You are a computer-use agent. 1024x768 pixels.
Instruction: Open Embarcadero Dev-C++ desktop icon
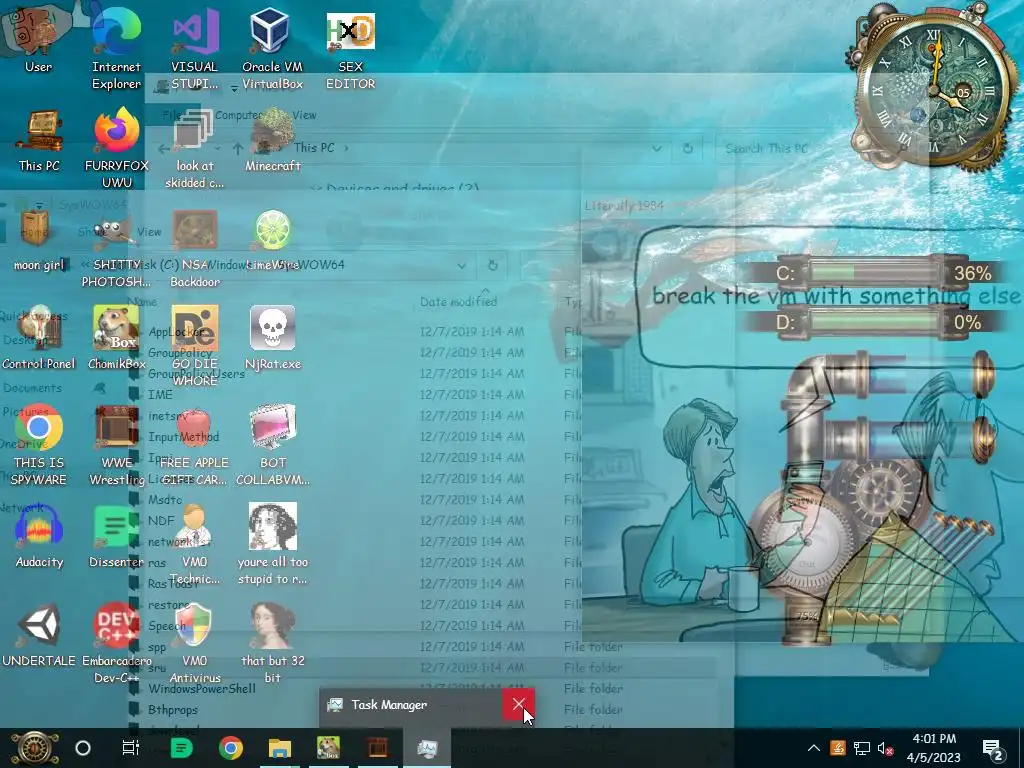(116, 643)
